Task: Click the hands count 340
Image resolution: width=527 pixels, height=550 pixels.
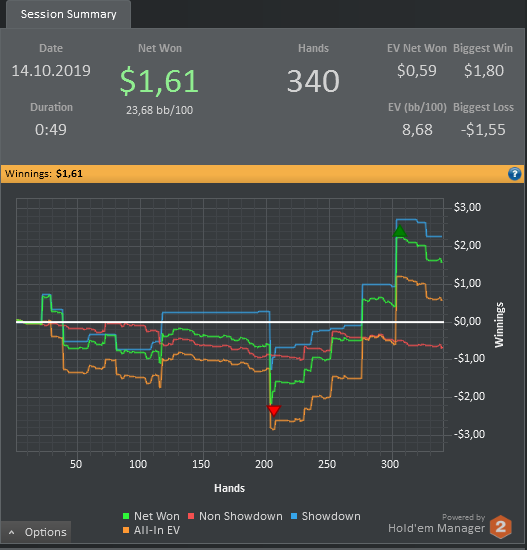Action: (313, 81)
